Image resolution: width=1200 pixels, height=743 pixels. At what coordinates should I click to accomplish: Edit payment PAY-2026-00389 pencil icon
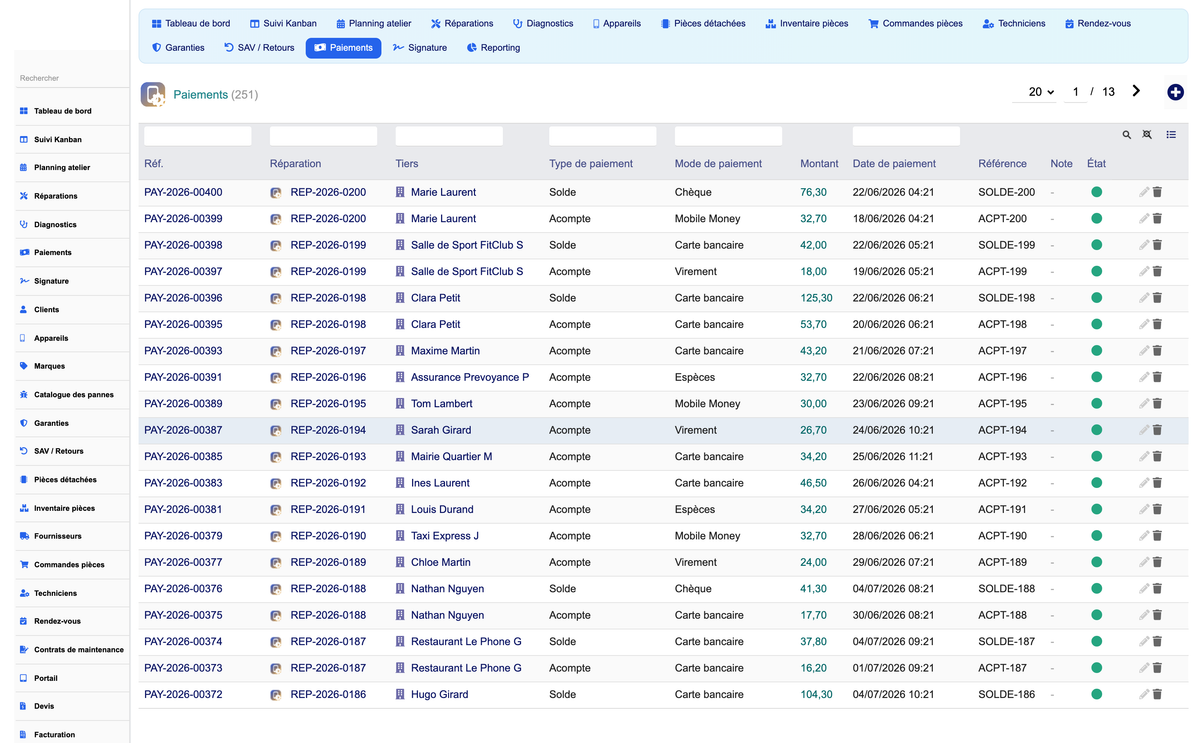click(x=1144, y=404)
